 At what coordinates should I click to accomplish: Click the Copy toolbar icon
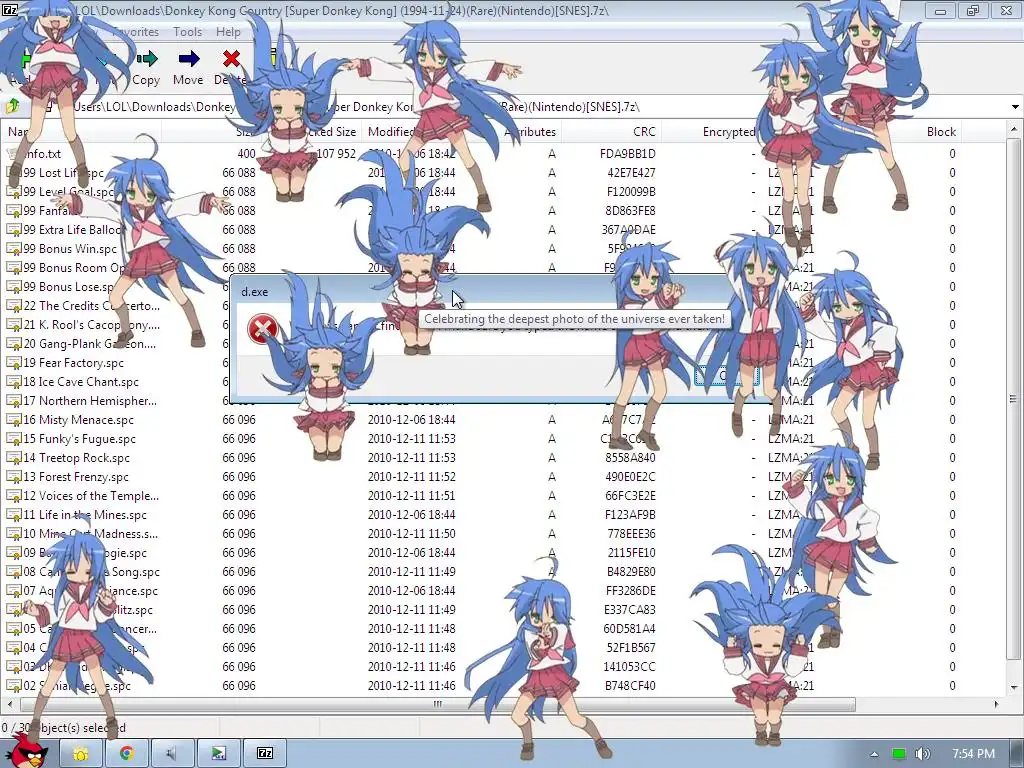146,59
